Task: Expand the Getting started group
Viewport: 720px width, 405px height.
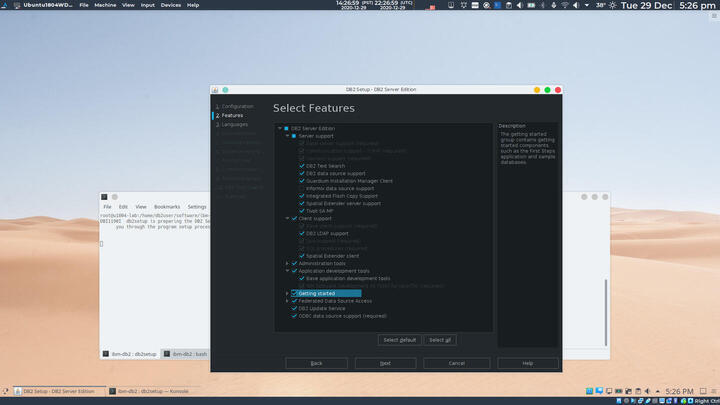Action: pyautogui.click(x=287, y=293)
